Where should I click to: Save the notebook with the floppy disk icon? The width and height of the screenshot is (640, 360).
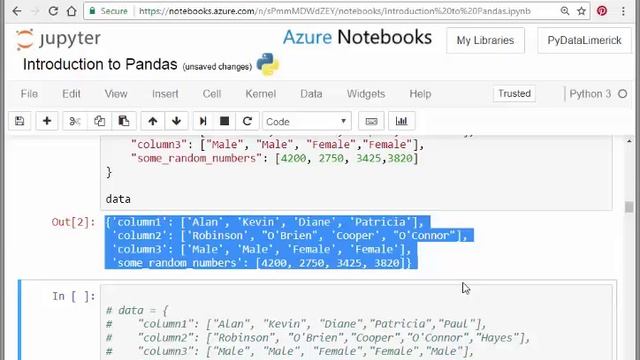point(20,121)
